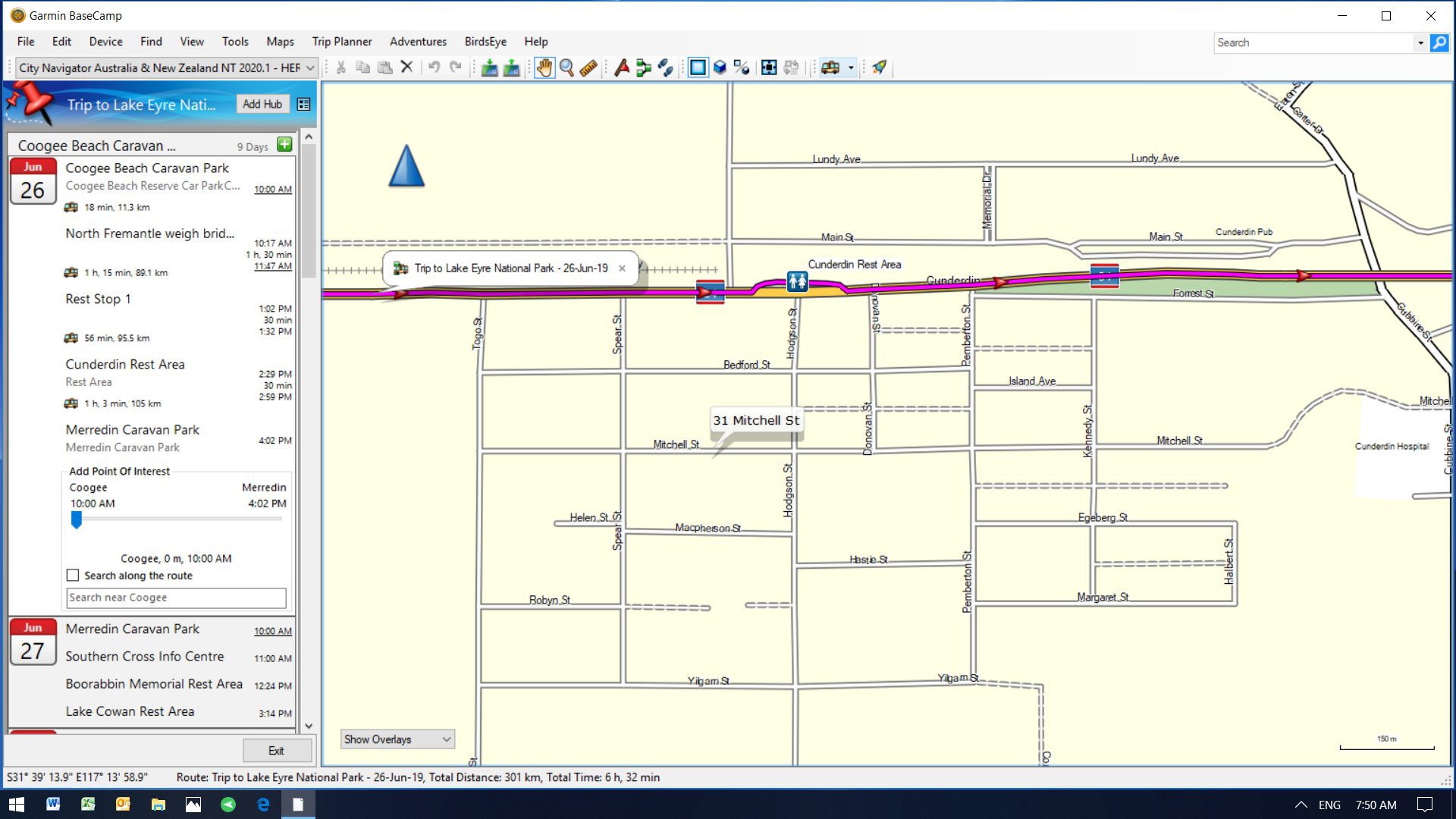Toggle the trip list view icon
Screen dimensions: 1456x819
(x=304, y=105)
